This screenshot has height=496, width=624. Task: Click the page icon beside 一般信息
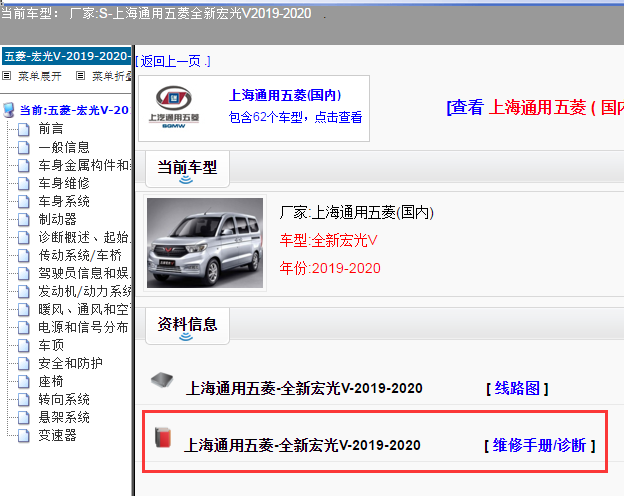click(x=23, y=148)
